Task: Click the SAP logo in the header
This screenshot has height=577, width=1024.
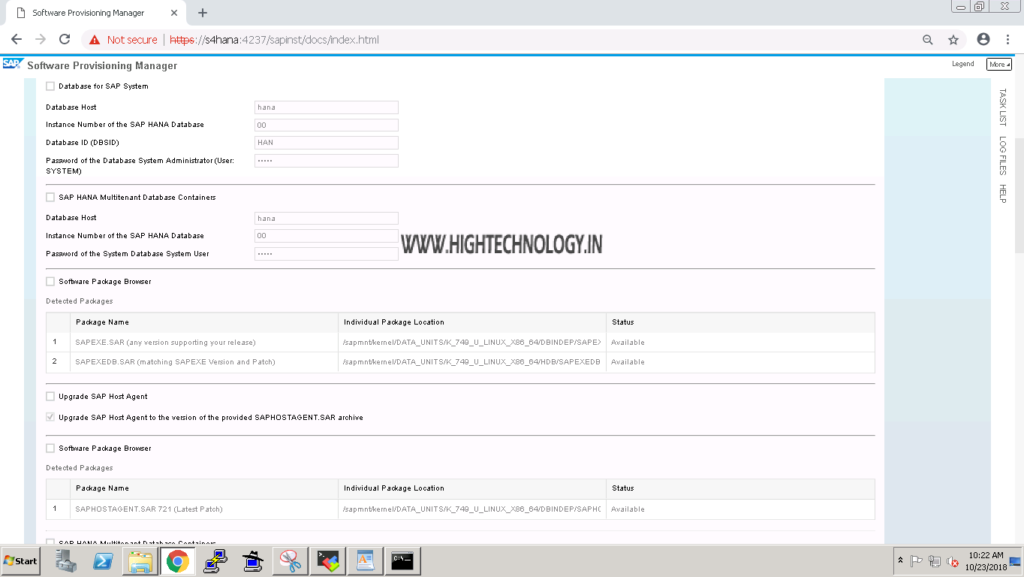Action: point(12,64)
